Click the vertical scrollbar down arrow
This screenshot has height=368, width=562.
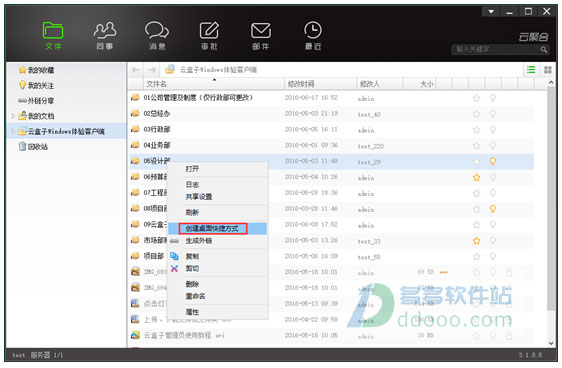coord(551,343)
